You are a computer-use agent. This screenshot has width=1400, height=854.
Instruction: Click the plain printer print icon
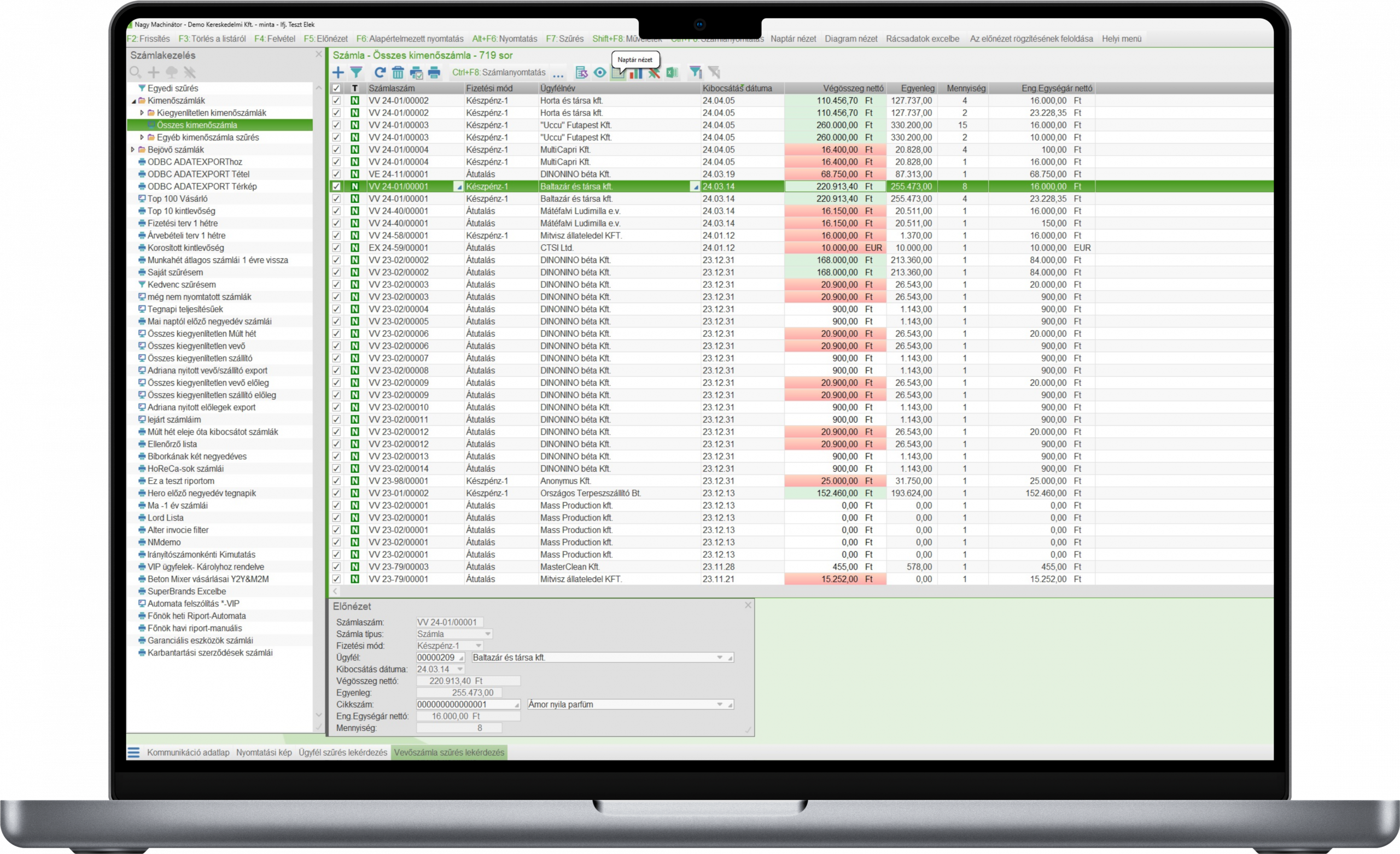[434, 72]
